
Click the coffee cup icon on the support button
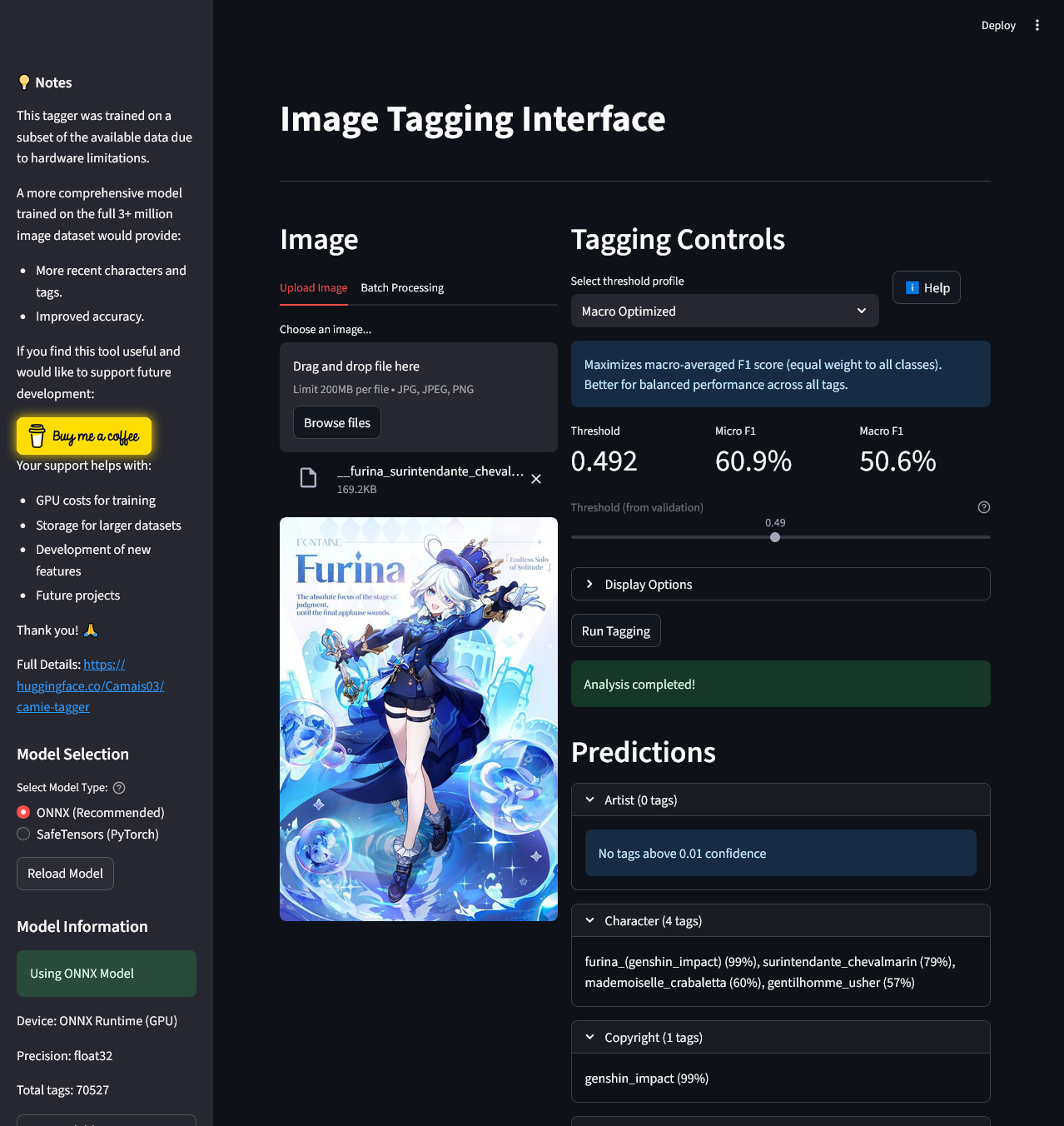point(37,435)
